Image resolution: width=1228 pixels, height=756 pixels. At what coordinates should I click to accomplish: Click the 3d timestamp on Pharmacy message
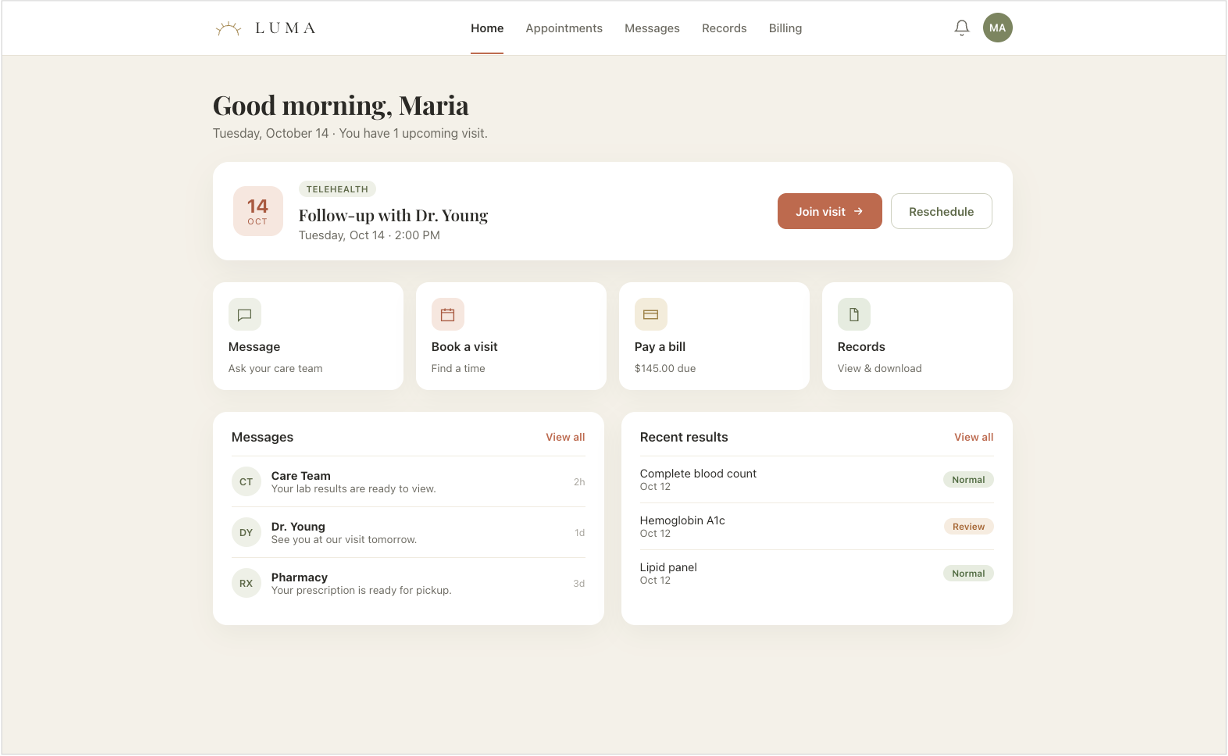point(579,583)
